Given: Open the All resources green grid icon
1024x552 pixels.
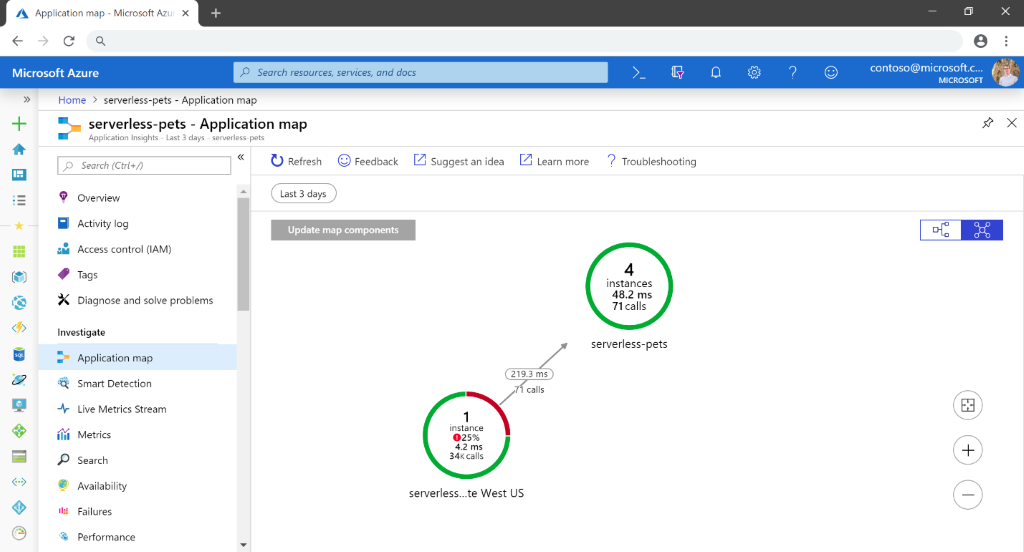Looking at the screenshot, I should coord(19,251).
